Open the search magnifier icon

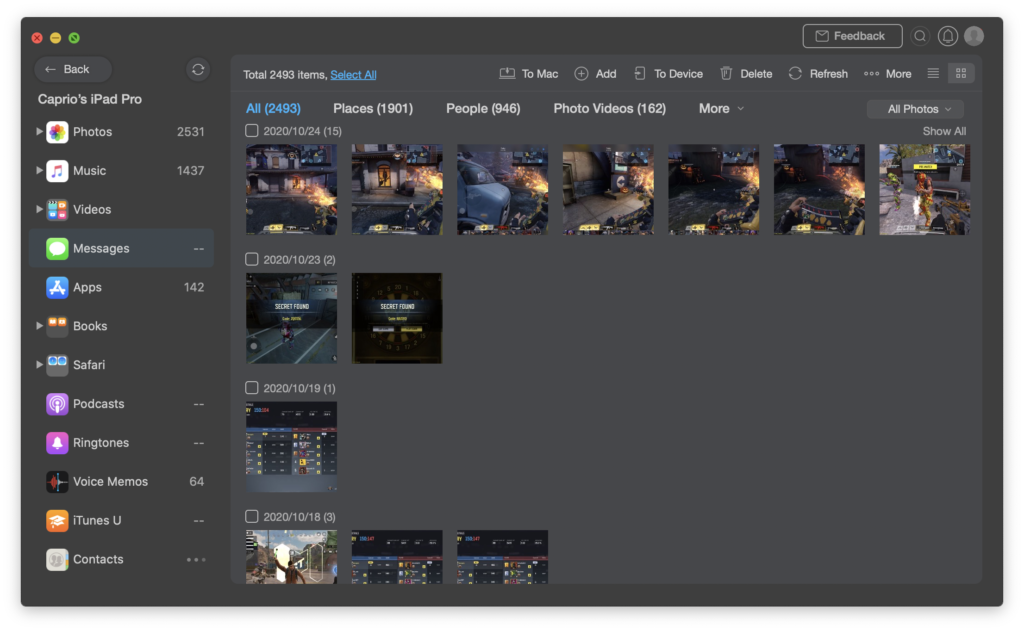point(920,36)
